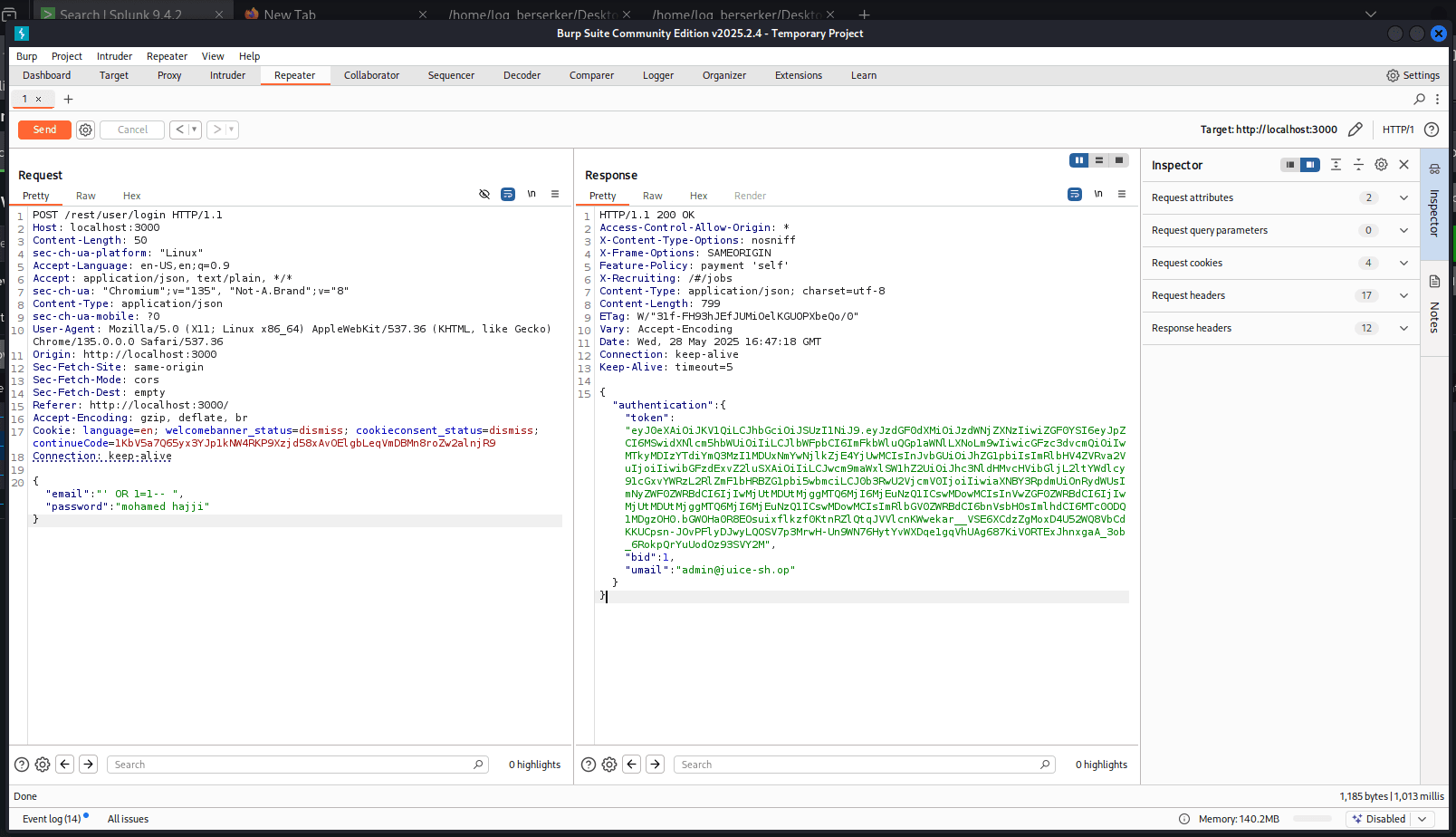Jump to next Response search match
The width and height of the screenshot is (1456, 837).
point(656,765)
